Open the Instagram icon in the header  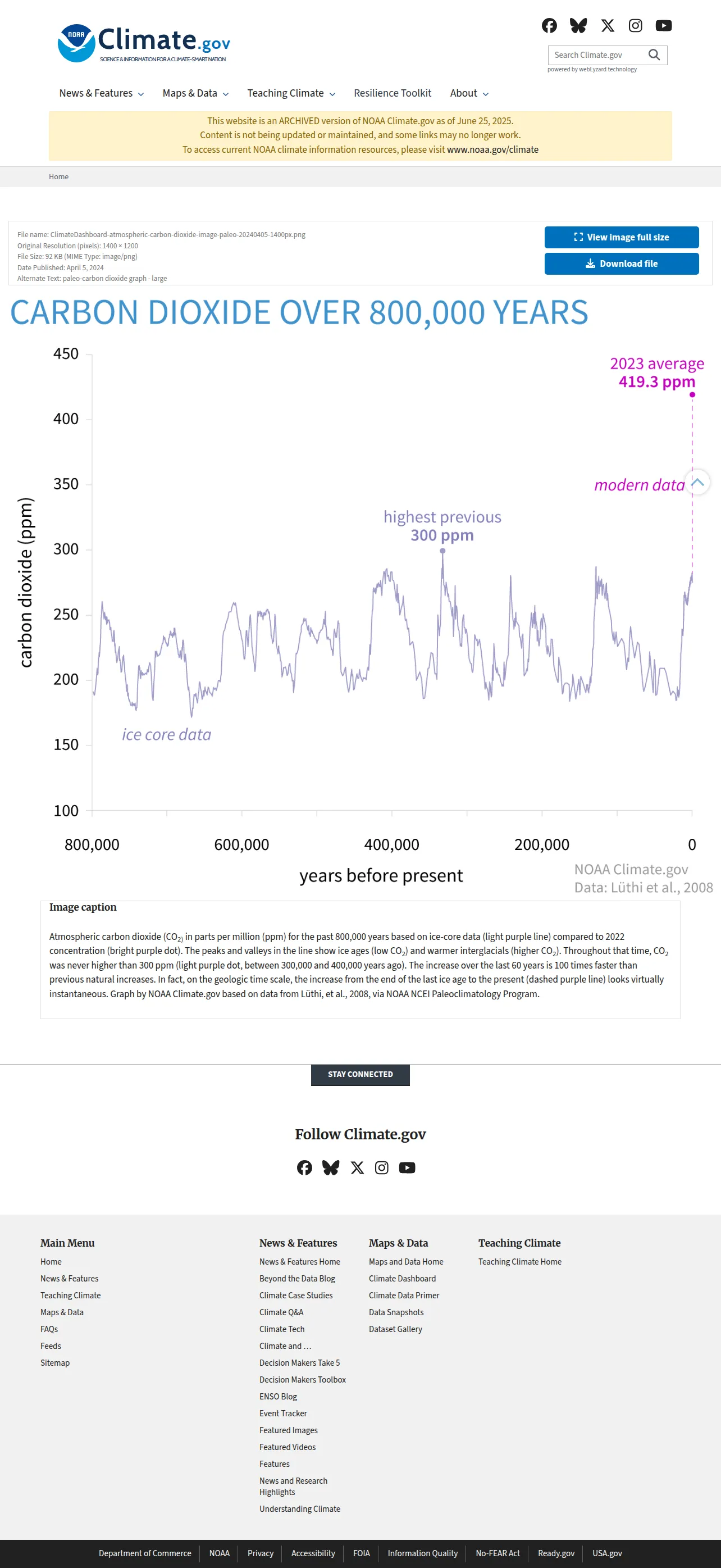pos(635,26)
